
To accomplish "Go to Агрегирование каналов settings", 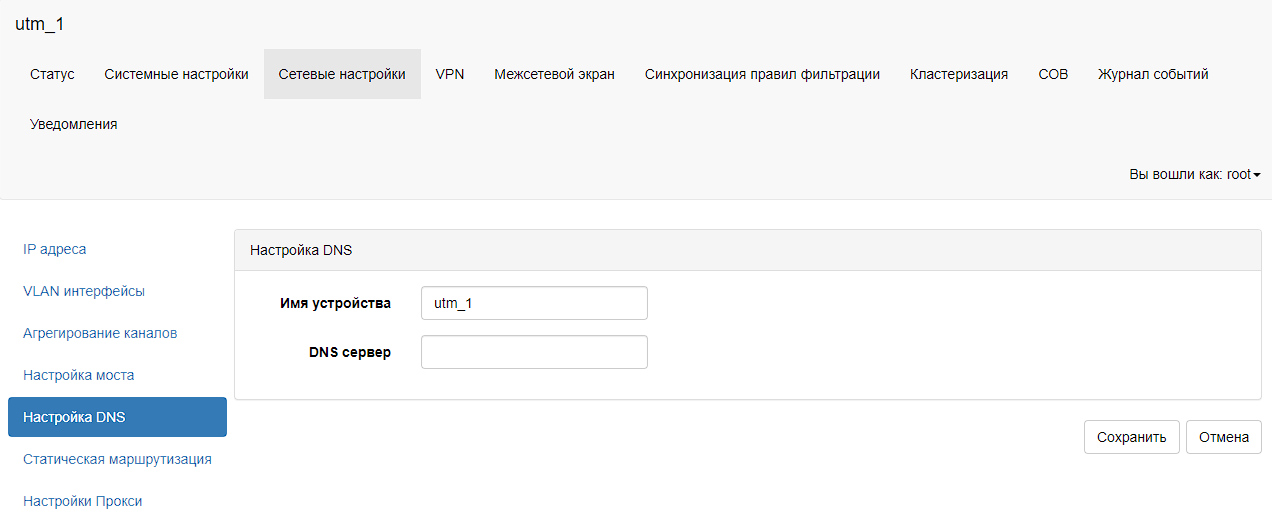I will pyautogui.click(x=100, y=333).
